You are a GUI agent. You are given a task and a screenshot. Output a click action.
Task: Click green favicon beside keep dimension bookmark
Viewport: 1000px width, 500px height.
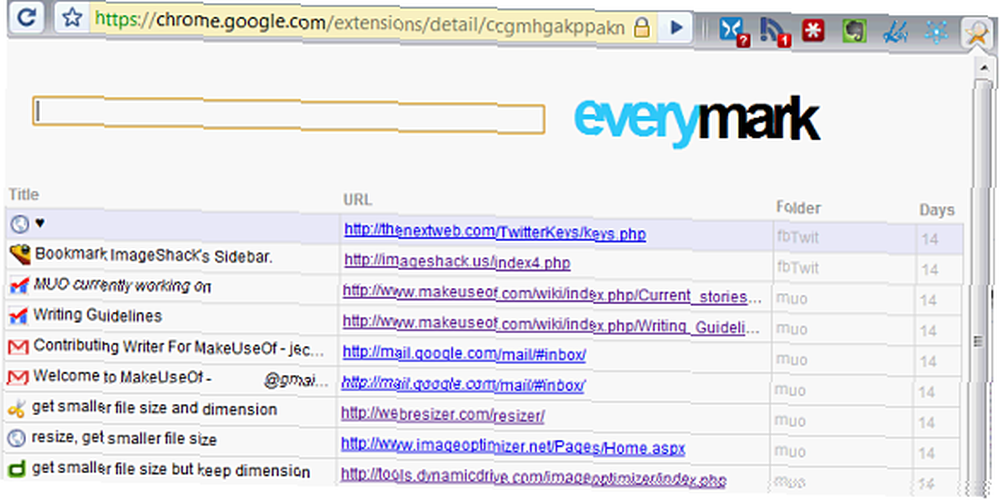17,470
